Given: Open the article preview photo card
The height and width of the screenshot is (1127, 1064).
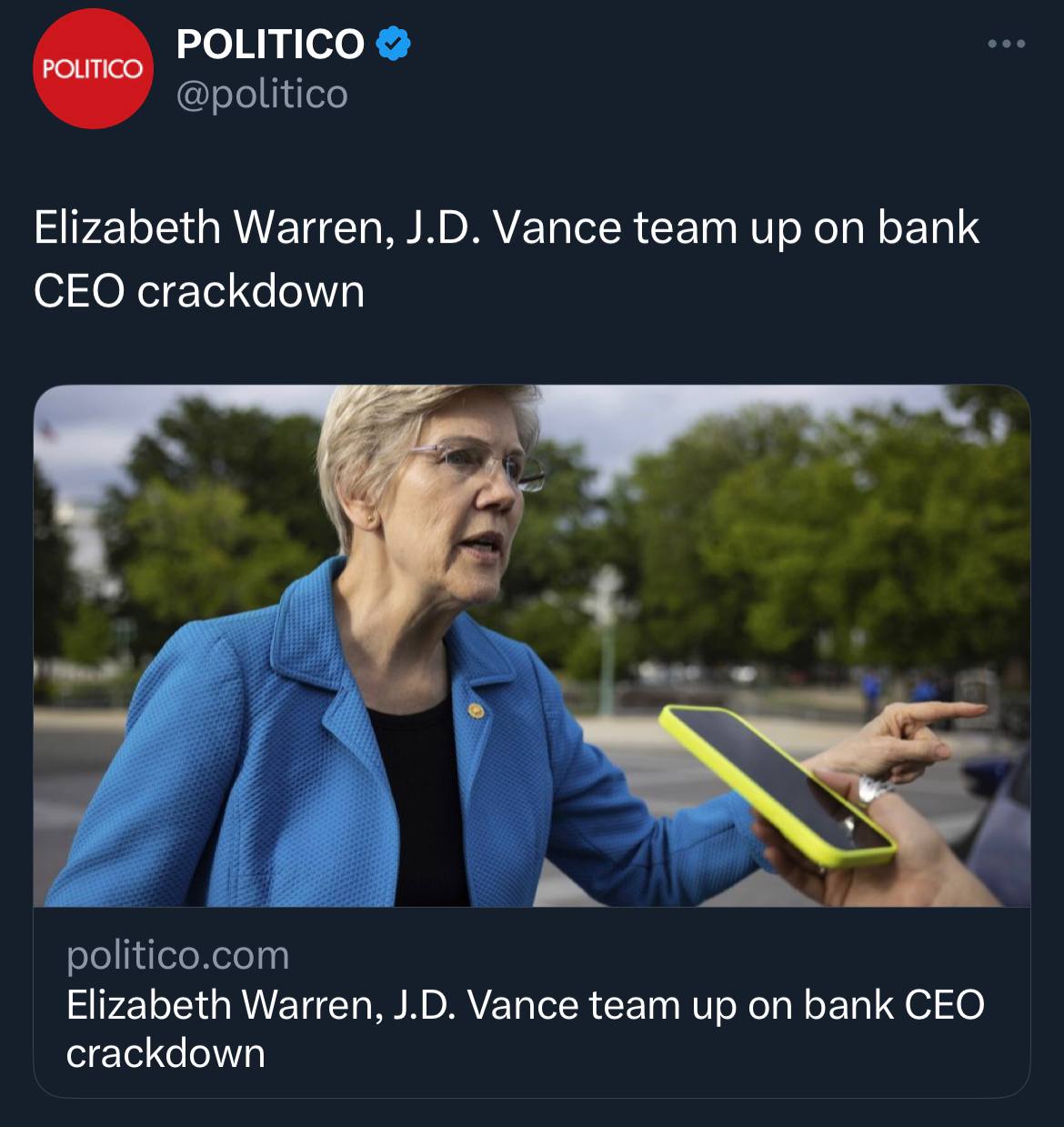Looking at the screenshot, I should tap(532, 646).
